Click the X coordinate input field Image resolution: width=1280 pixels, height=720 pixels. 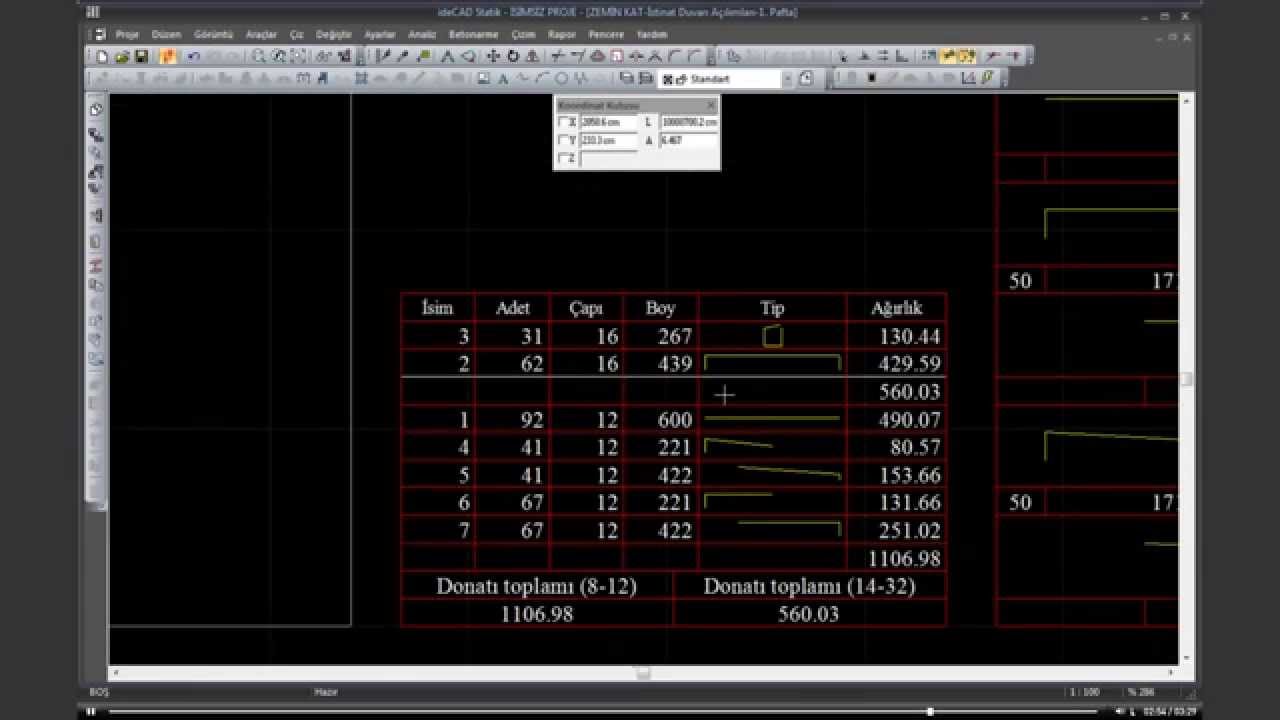[x=609, y=122]
